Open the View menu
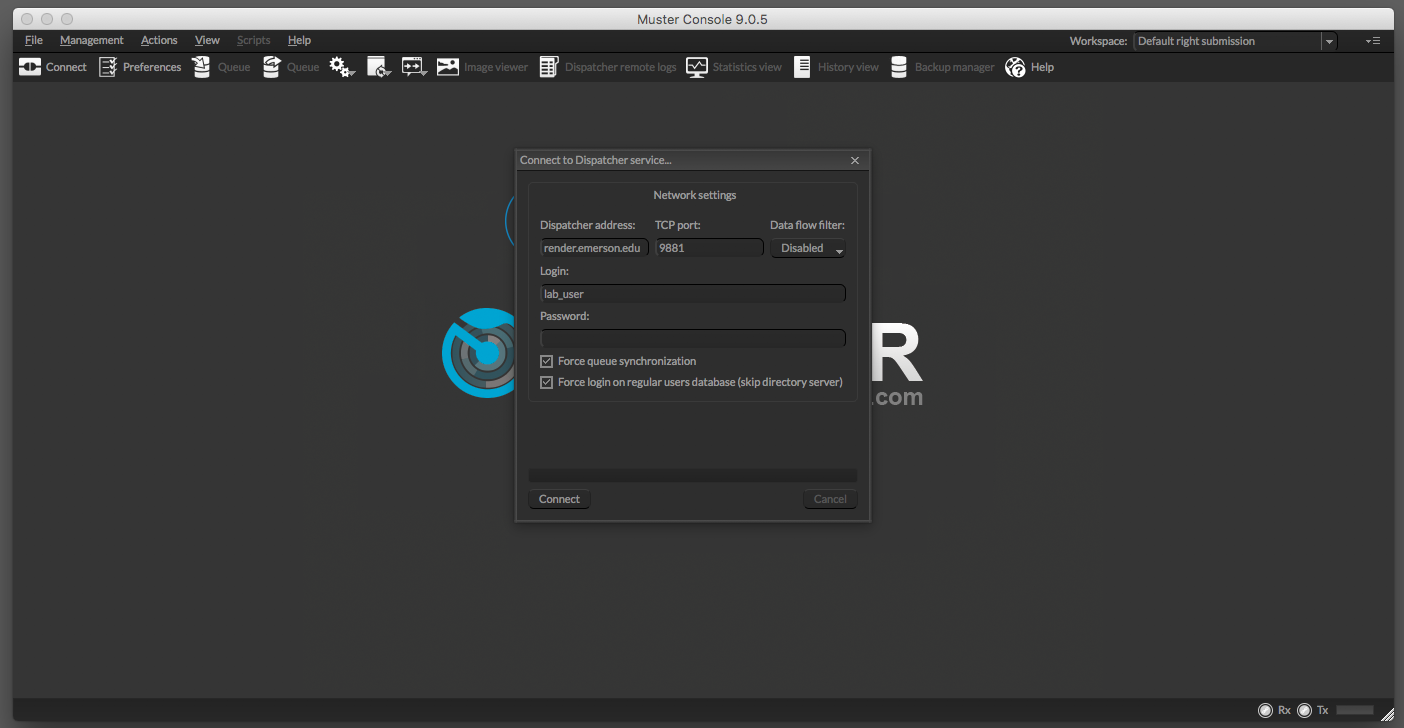The height and width of the screenshot is (728, 1404). coord(207,40)
